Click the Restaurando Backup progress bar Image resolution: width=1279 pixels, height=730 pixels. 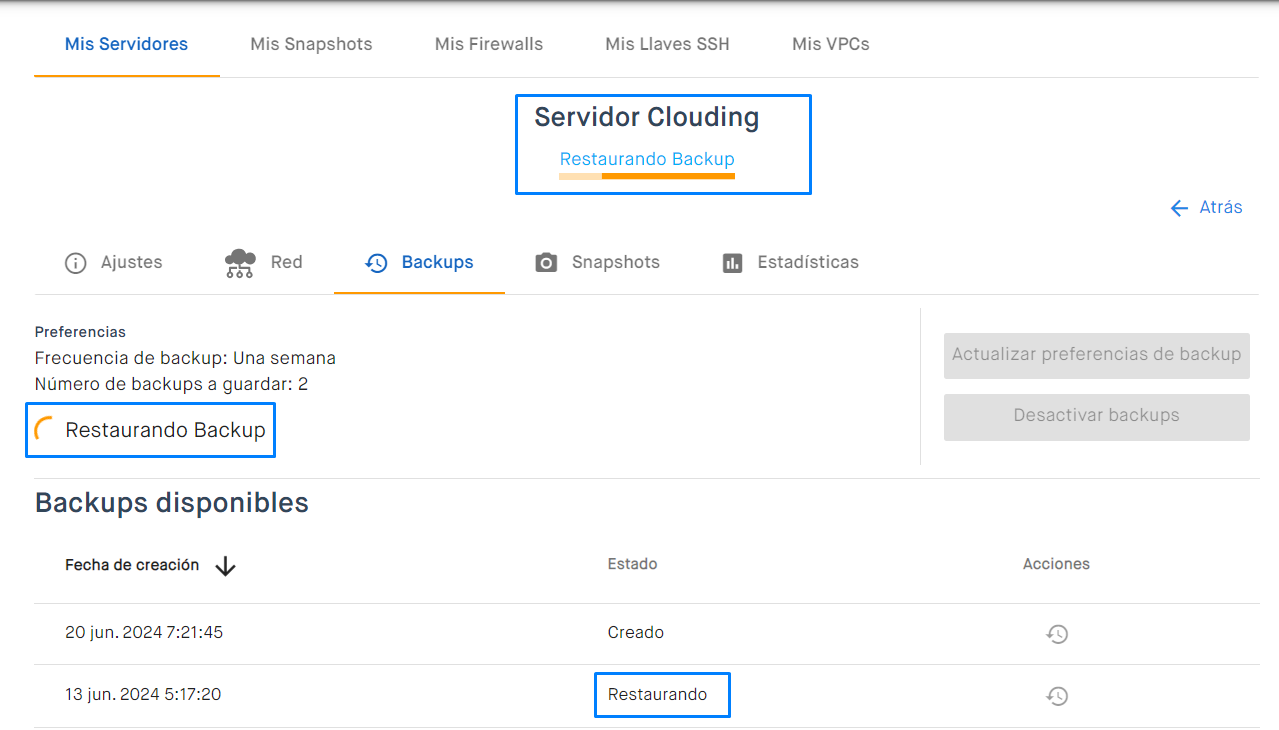[647, 176]
